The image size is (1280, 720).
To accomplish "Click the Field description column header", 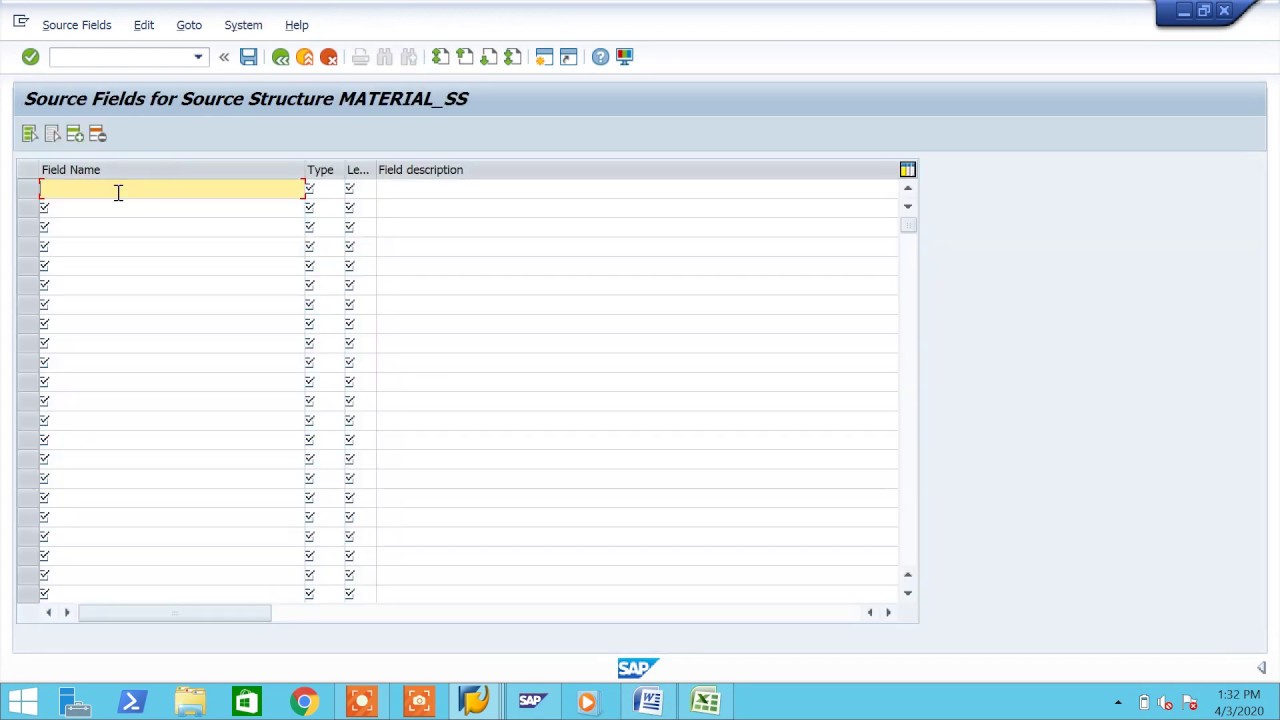I will pyautogui.click(x=637, y=170).
